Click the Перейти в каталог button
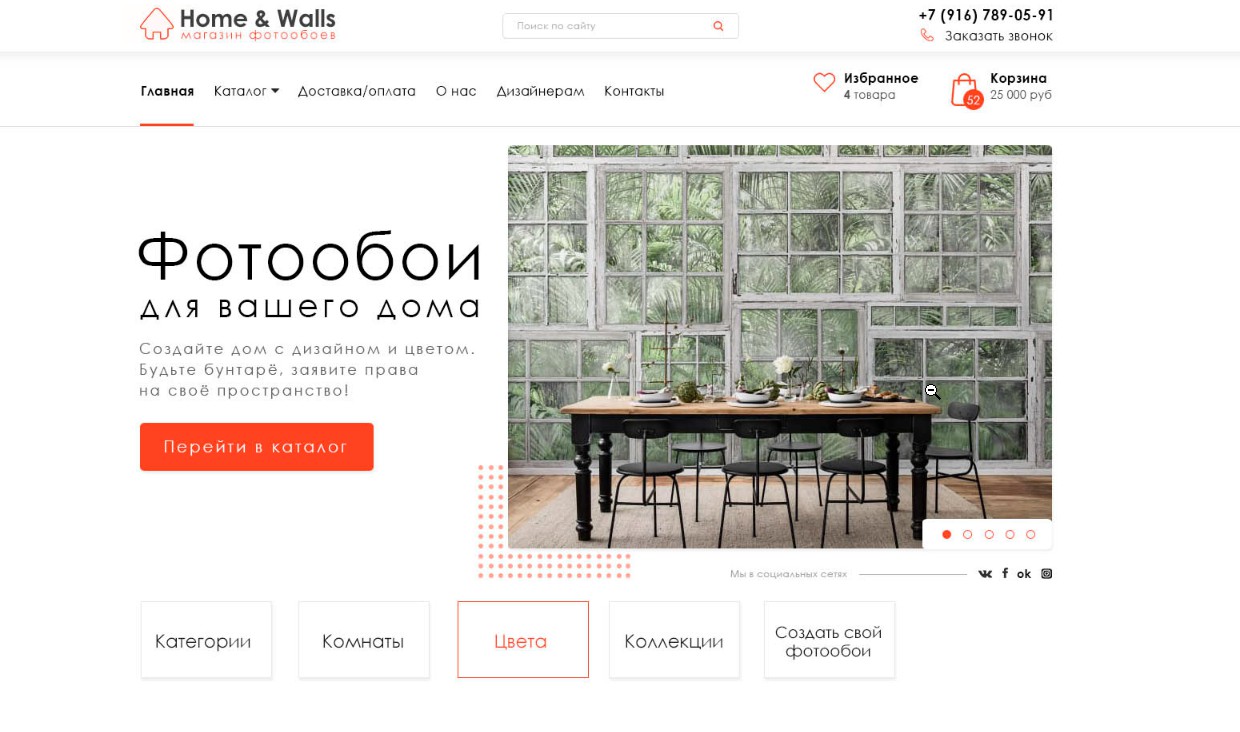 click(x=256, y=447)
